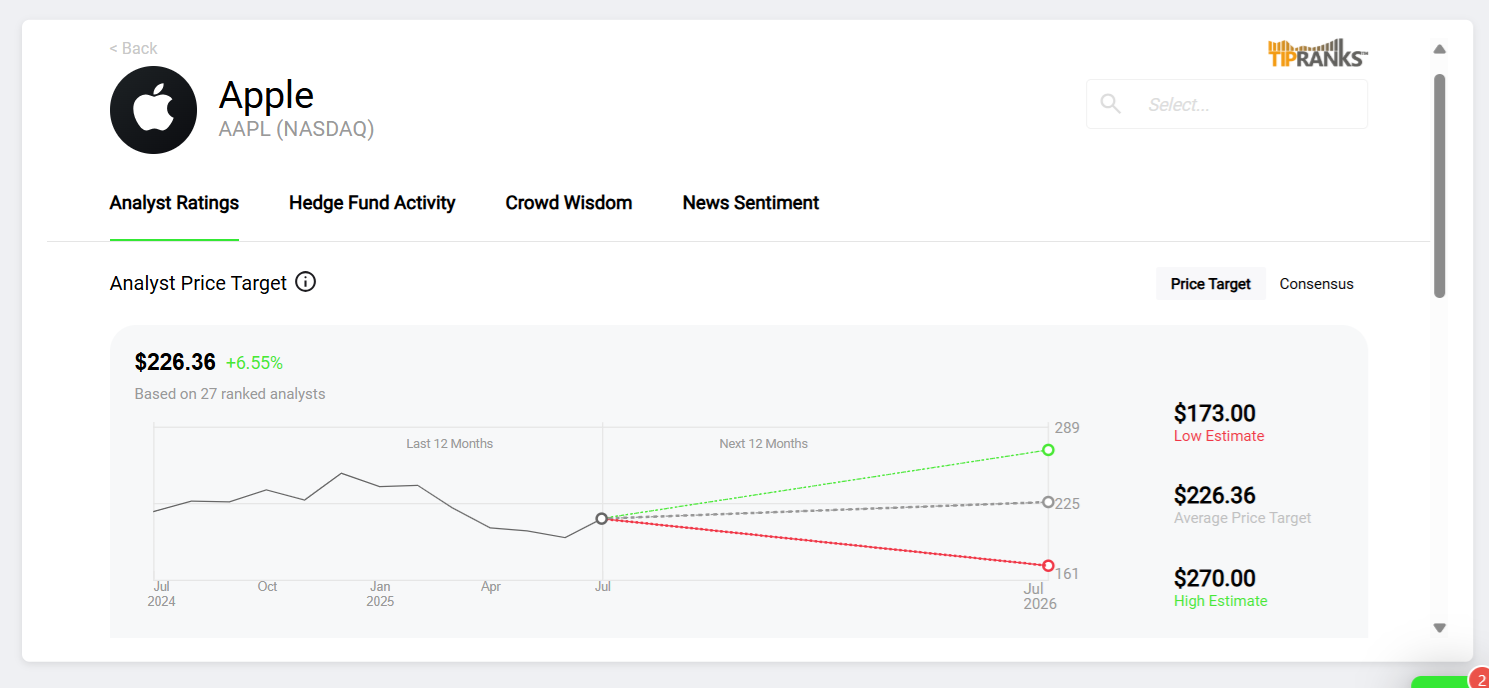Click the scroll down arrow

pos(1439,628)
